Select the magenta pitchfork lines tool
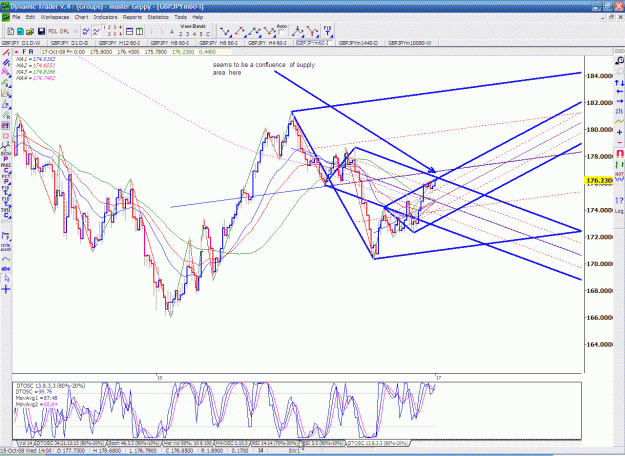 tap(6, 72)
